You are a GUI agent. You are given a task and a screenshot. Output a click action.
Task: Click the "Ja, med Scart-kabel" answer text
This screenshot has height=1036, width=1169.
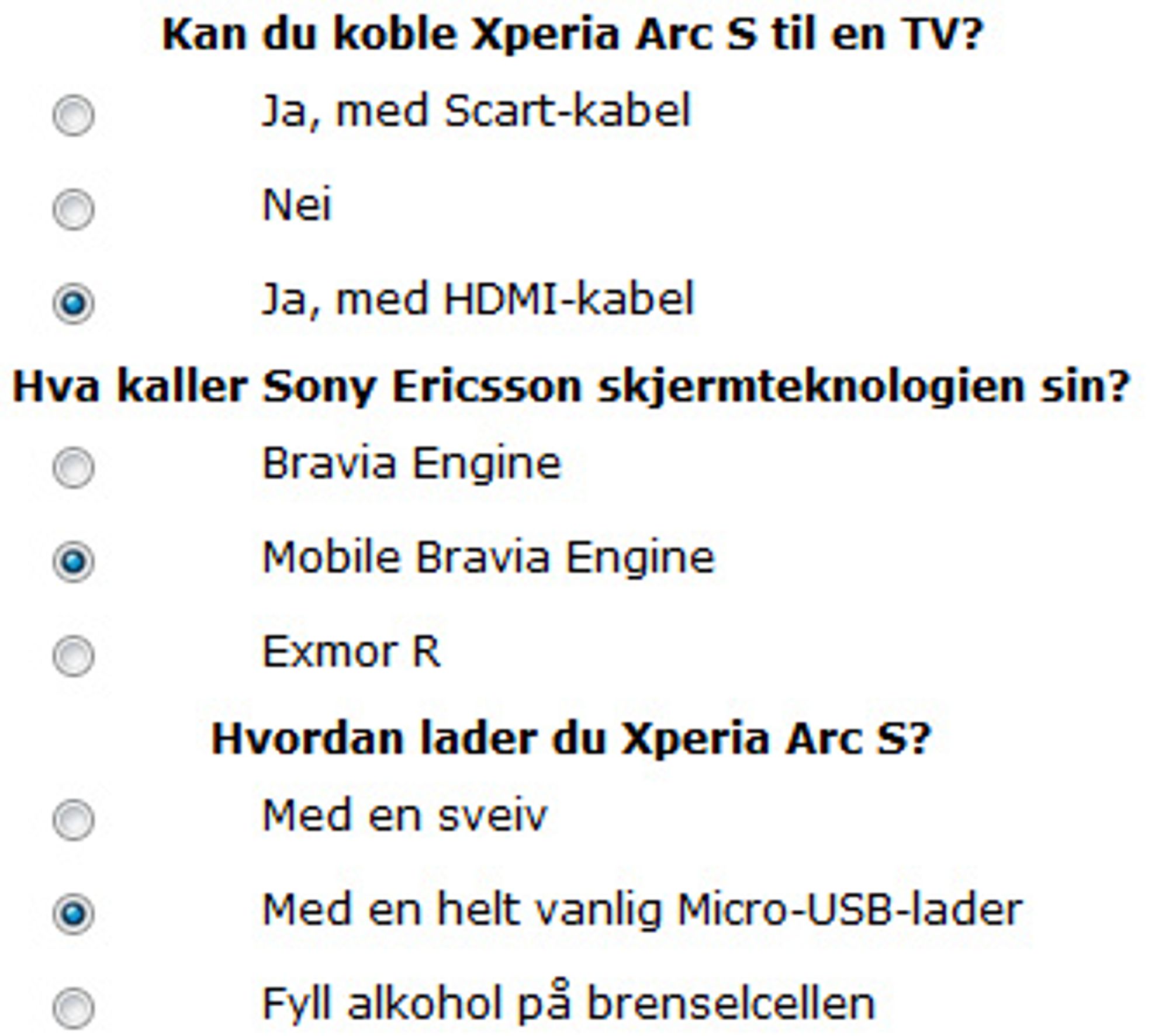(476, 112)
